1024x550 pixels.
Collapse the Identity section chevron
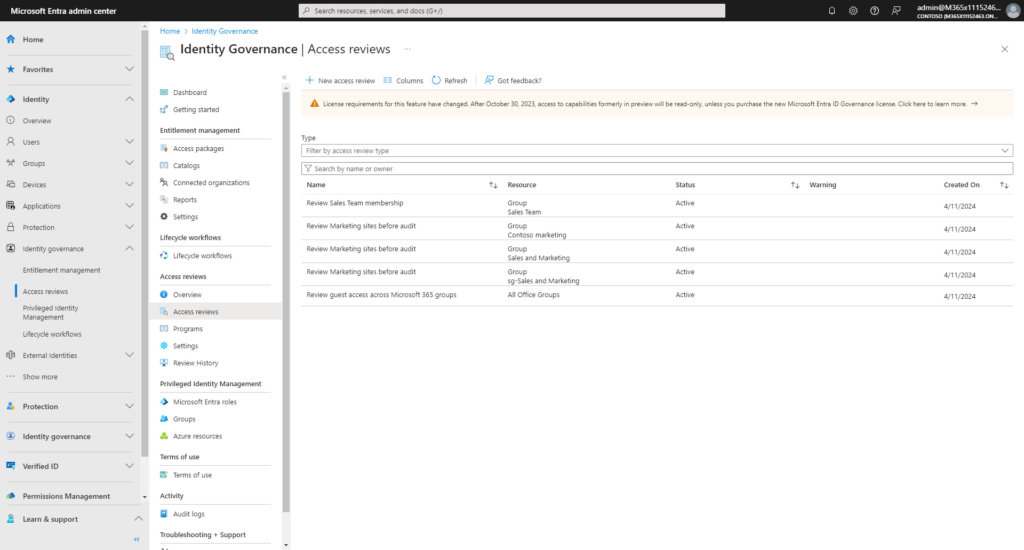click(x=129, y=99)
